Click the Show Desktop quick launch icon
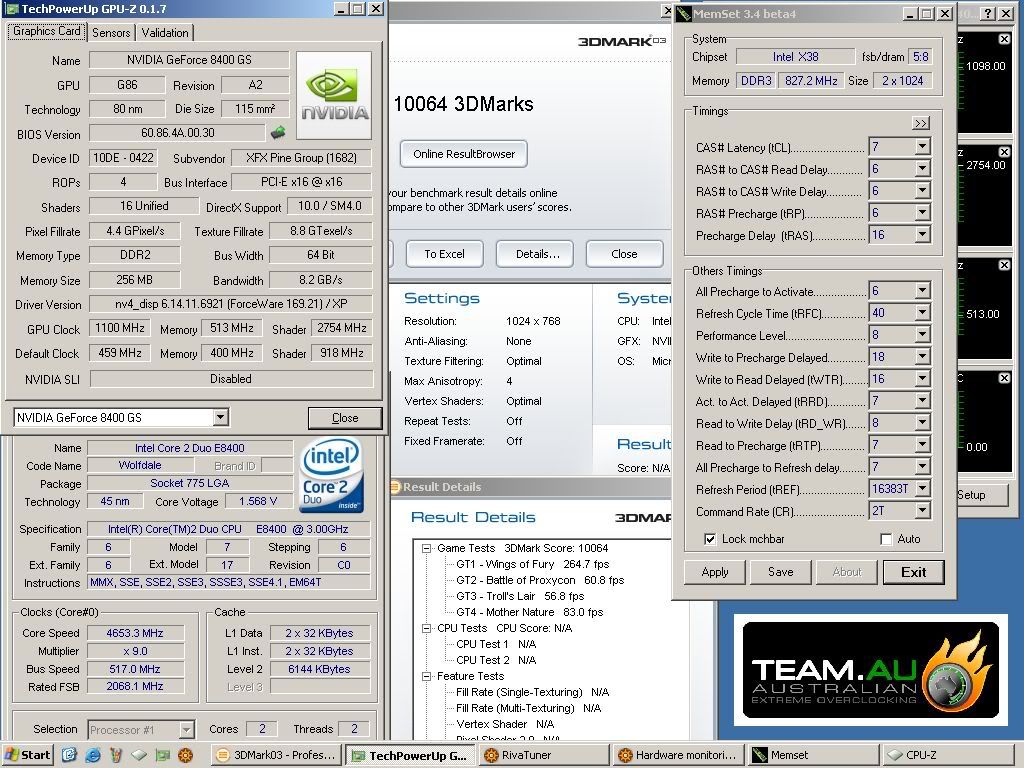Screen dimensions: 1024x768 [x=70, y=755]
